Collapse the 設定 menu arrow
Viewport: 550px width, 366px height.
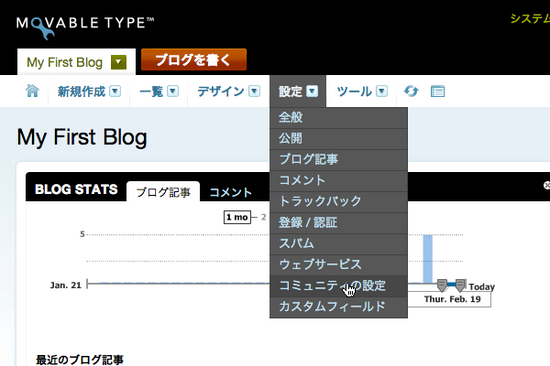[x=312, y=91]
